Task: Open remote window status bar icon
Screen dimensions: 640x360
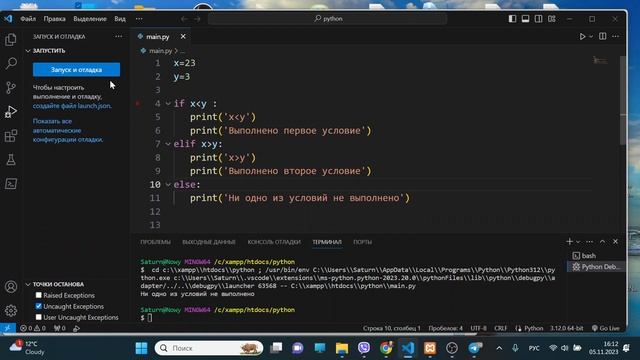Action: 8,328
